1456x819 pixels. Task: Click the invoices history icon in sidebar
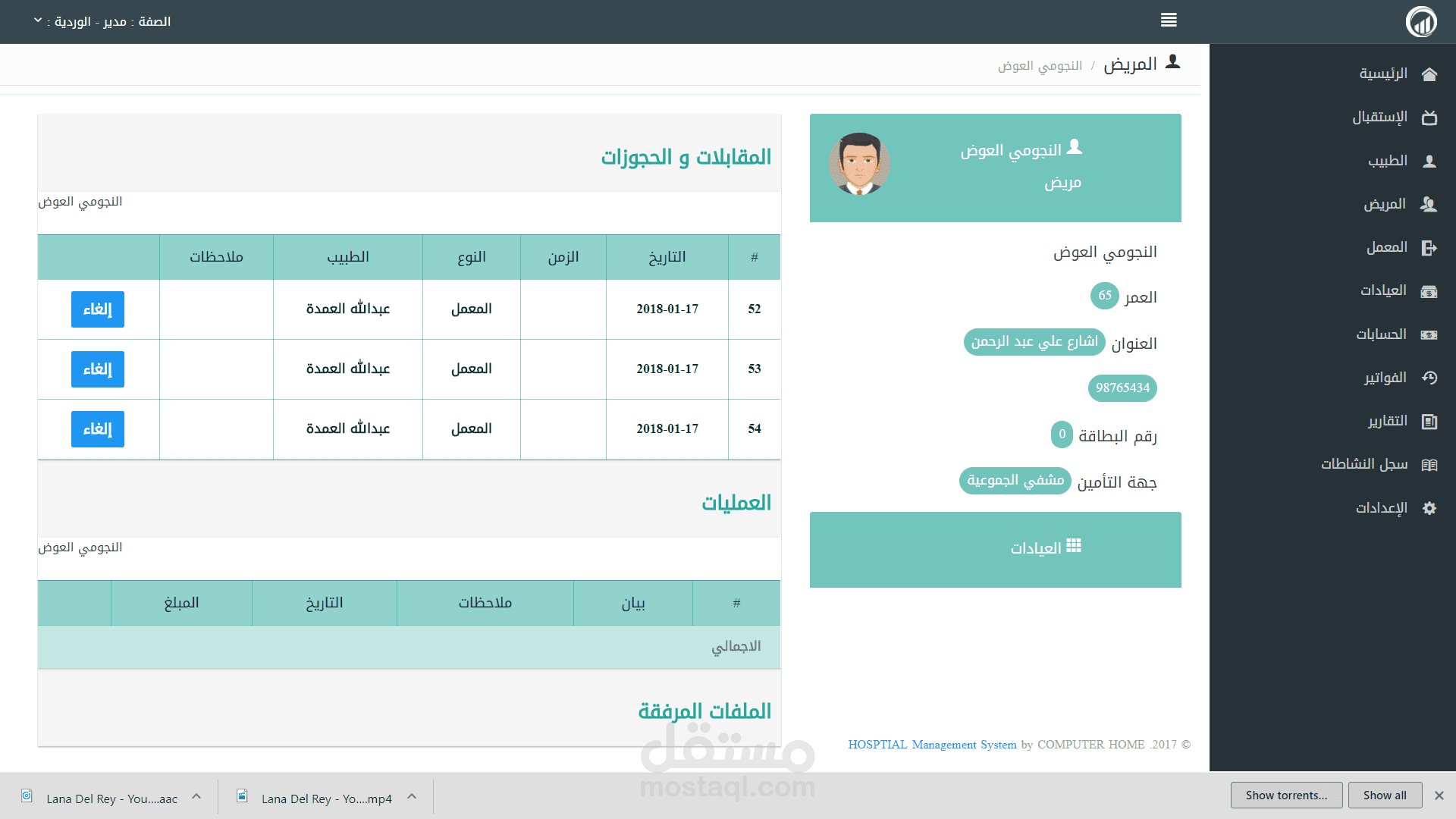(x=1429, y=378)
